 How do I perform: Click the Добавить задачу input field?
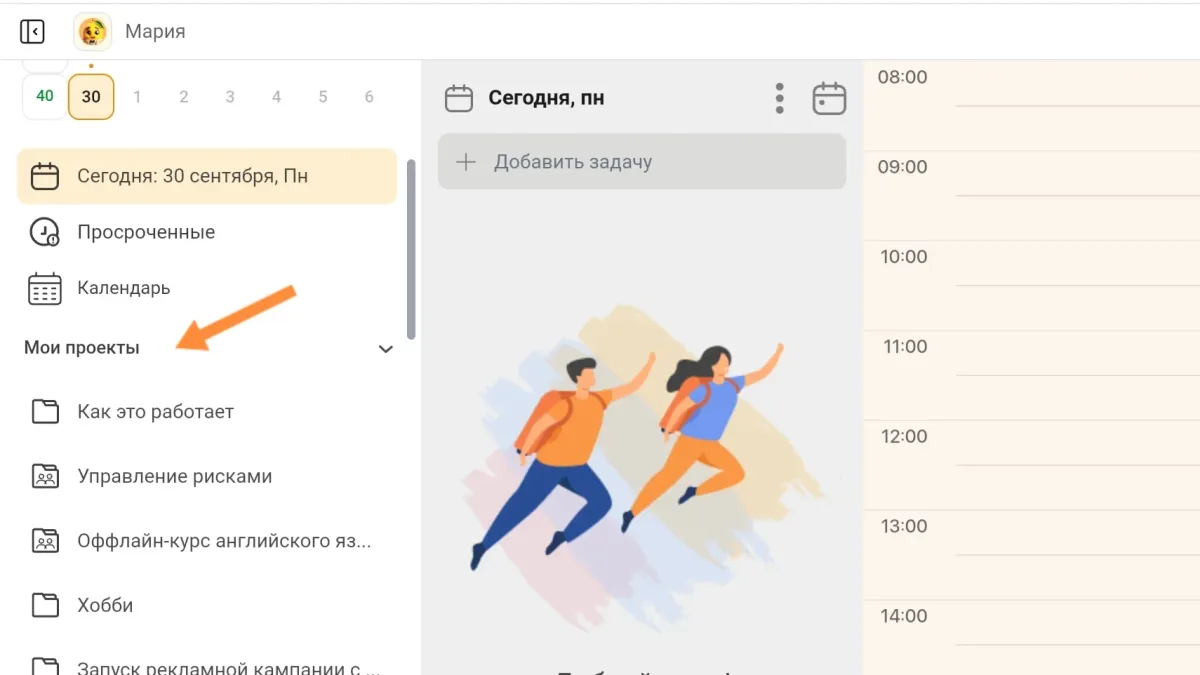[642, 162]
